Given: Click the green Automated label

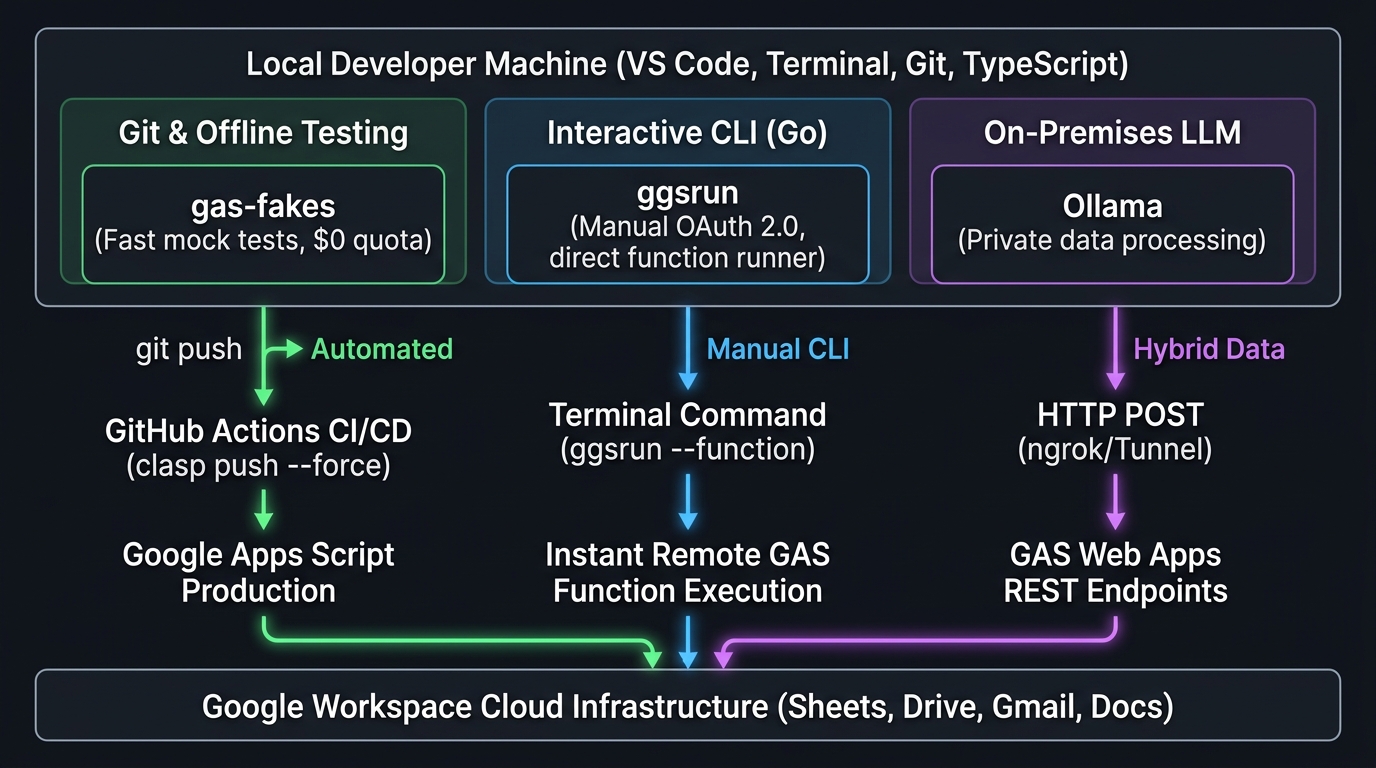Looking at the screenshot, I should point(382,349).
